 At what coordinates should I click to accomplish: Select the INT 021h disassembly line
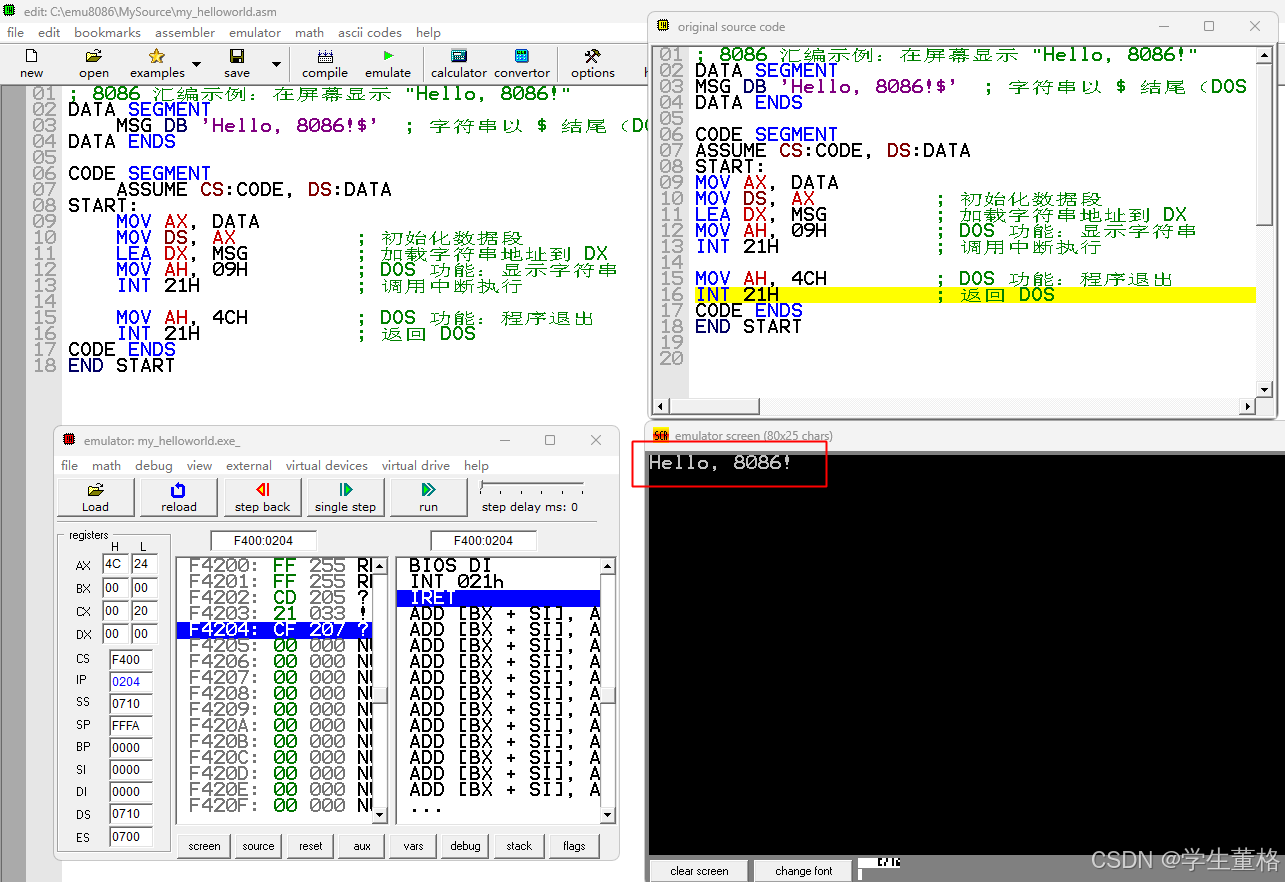click(499, 581)
